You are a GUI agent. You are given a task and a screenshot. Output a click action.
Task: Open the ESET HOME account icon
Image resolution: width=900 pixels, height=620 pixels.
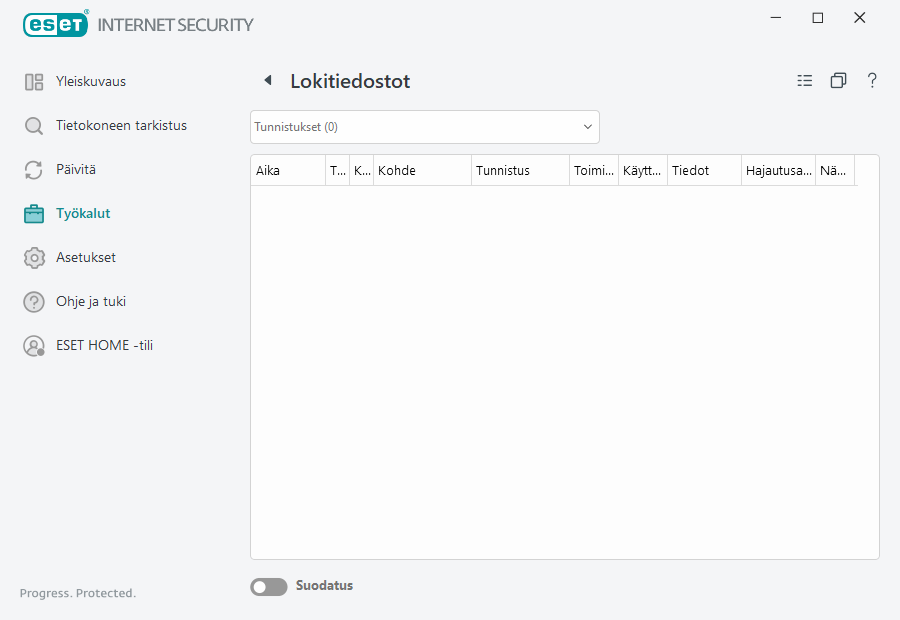(33, 345)
